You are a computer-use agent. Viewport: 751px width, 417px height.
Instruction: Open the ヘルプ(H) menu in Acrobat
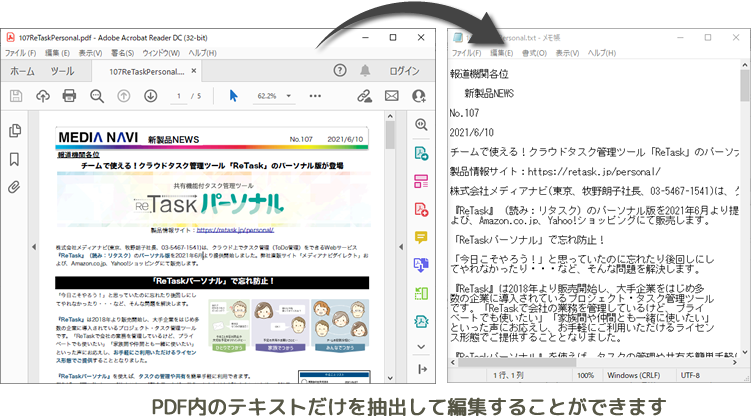pyautogui.click(x=202, y=53)
